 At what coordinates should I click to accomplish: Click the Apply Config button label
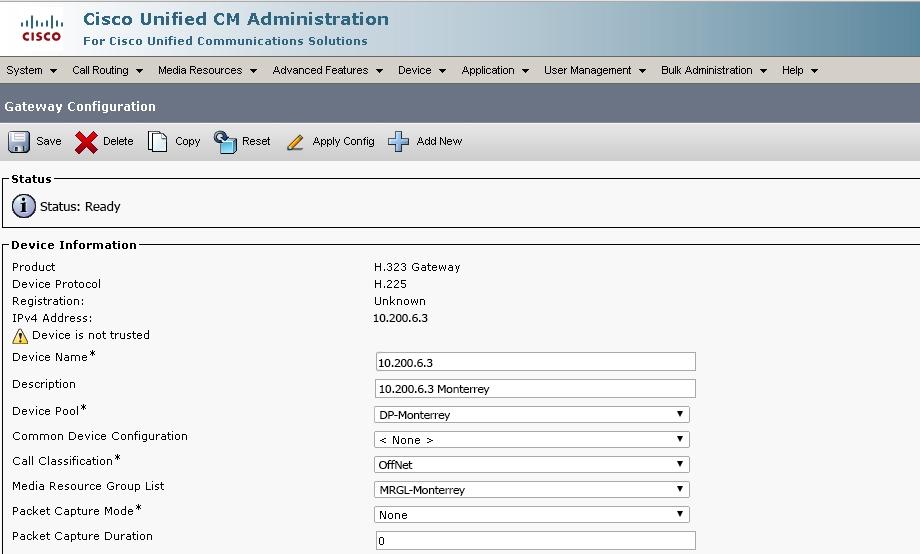pyautogui.click(x=343, y=141)
